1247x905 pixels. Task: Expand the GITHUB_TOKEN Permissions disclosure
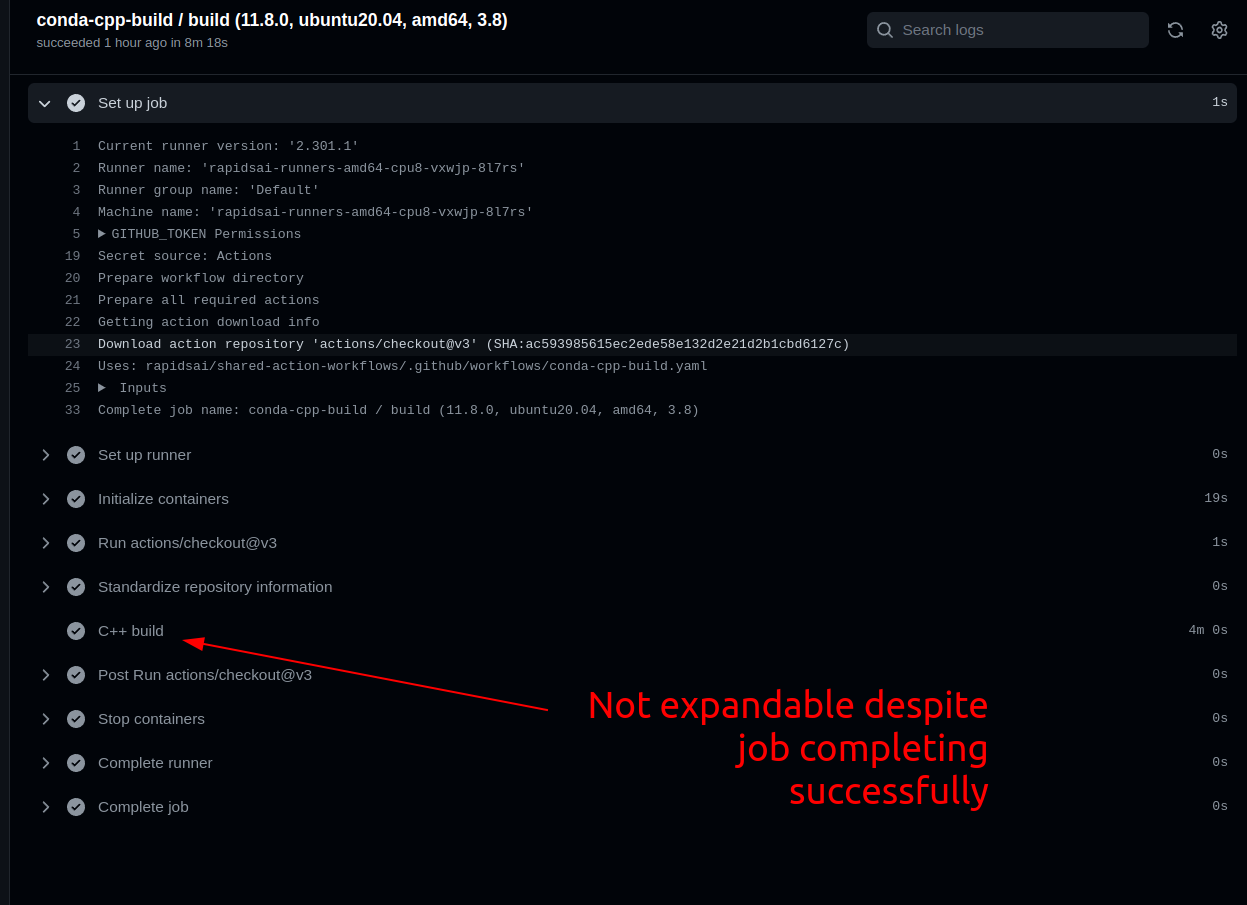(x=100, y=233)
